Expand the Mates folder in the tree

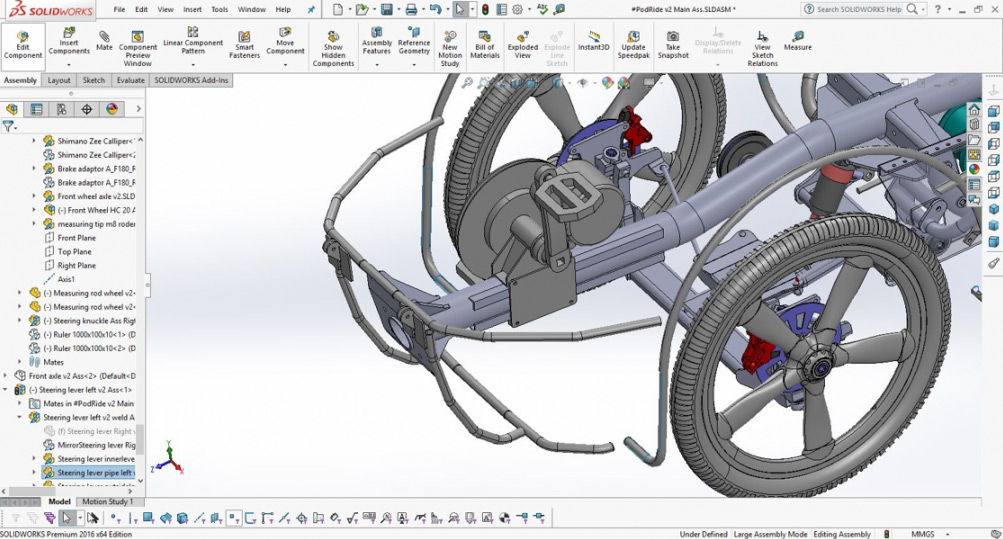click(x=20, y=362)
